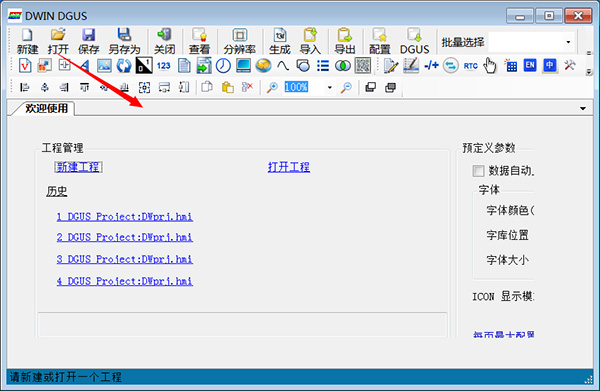Open the 分辨率 resolution settings
The image size is (600, 391).
tap(240, 41)
